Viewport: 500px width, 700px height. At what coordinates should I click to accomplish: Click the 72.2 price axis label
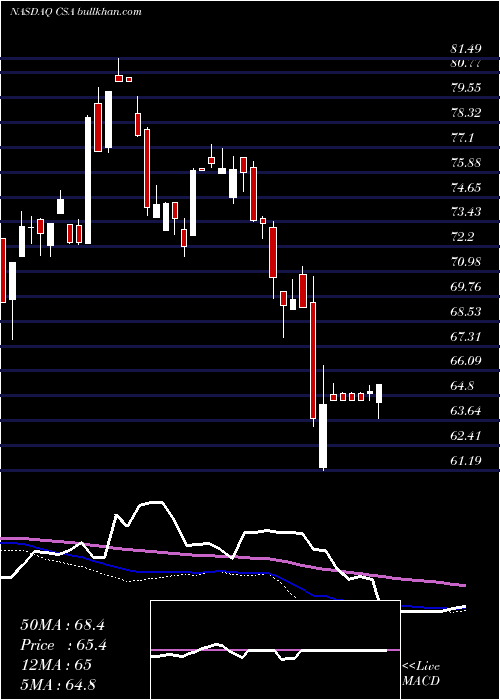tap(462, 237)
